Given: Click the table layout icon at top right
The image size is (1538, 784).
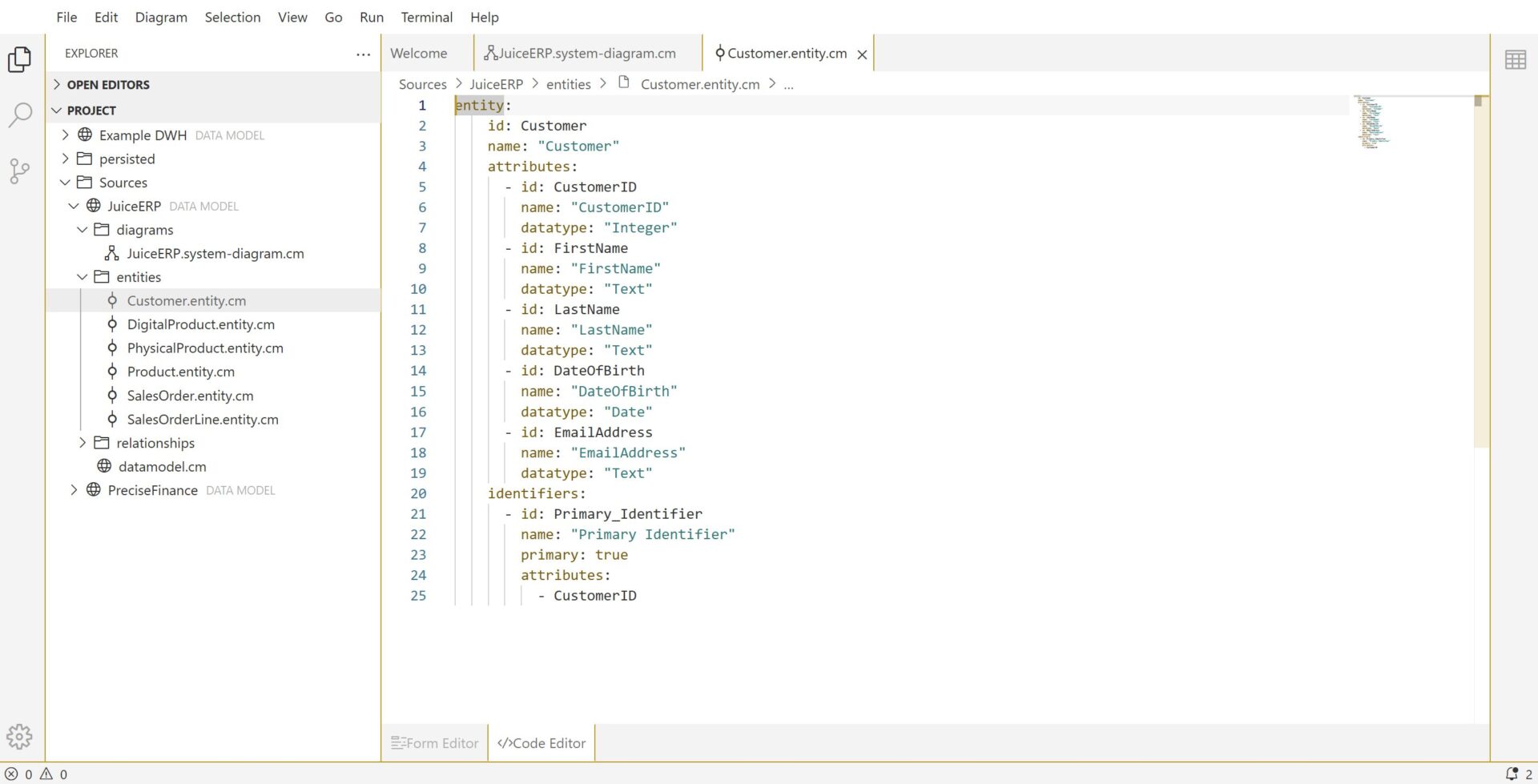Looking at the screenshot, I should 1515,59.
